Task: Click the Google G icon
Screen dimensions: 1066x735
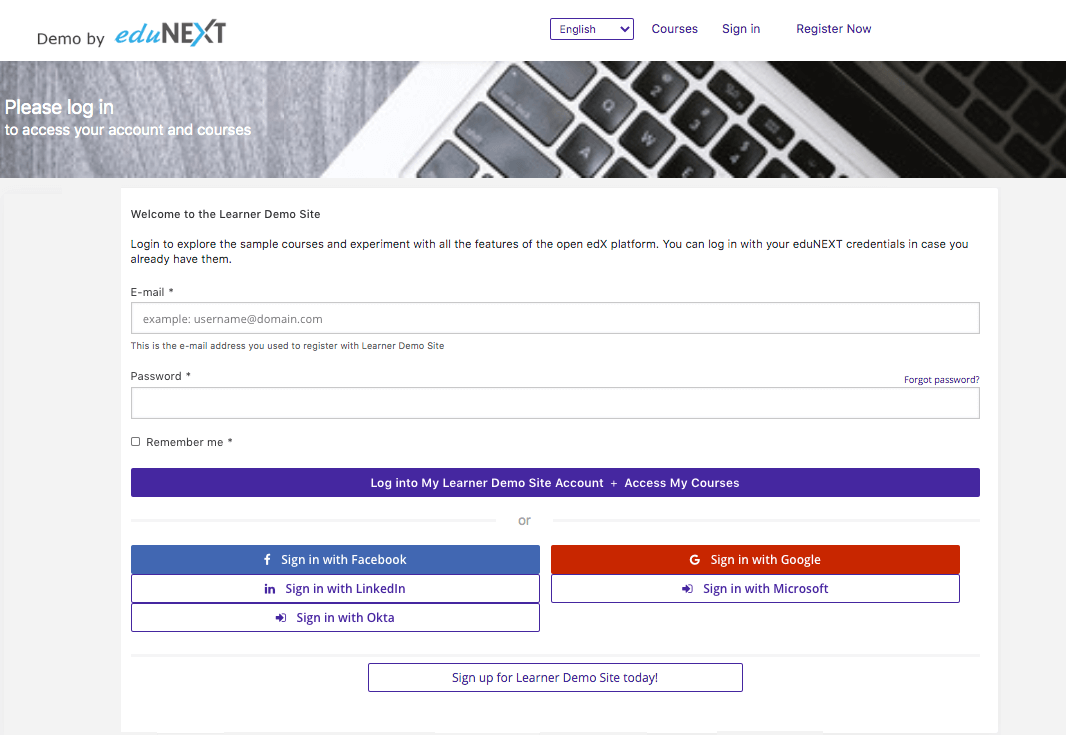Action: (695, 560)
